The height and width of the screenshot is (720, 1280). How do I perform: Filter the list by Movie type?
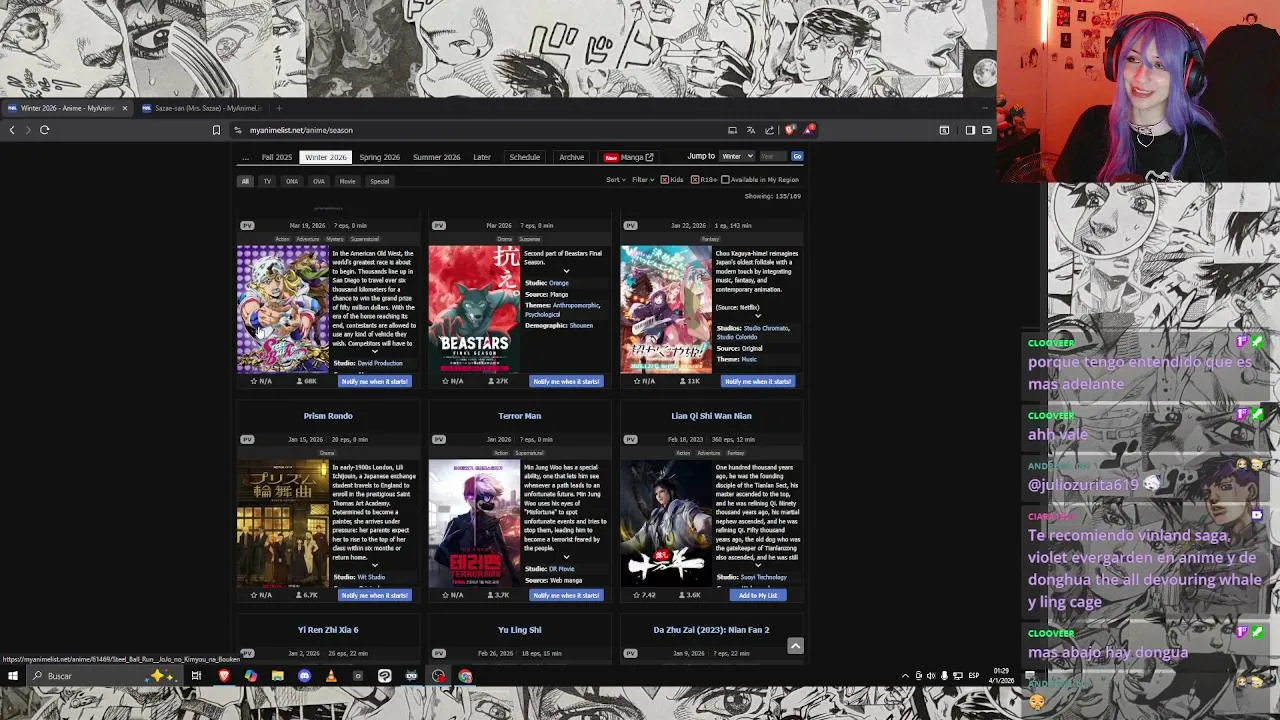[347, 181]
